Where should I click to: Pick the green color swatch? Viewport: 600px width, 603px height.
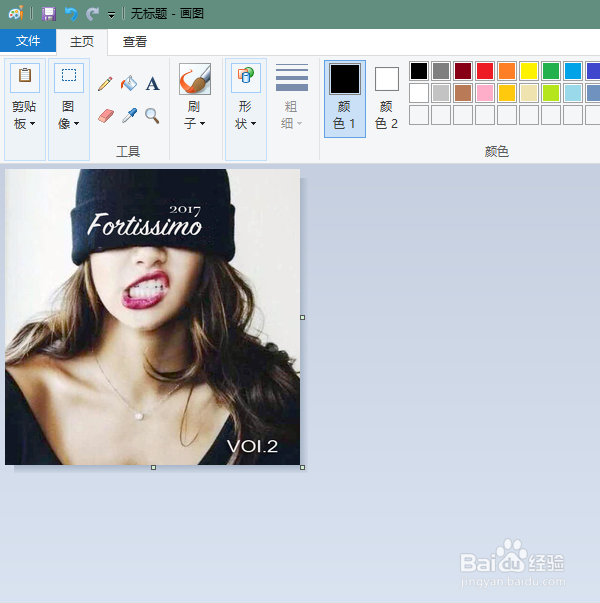click(x=551, y=71)
